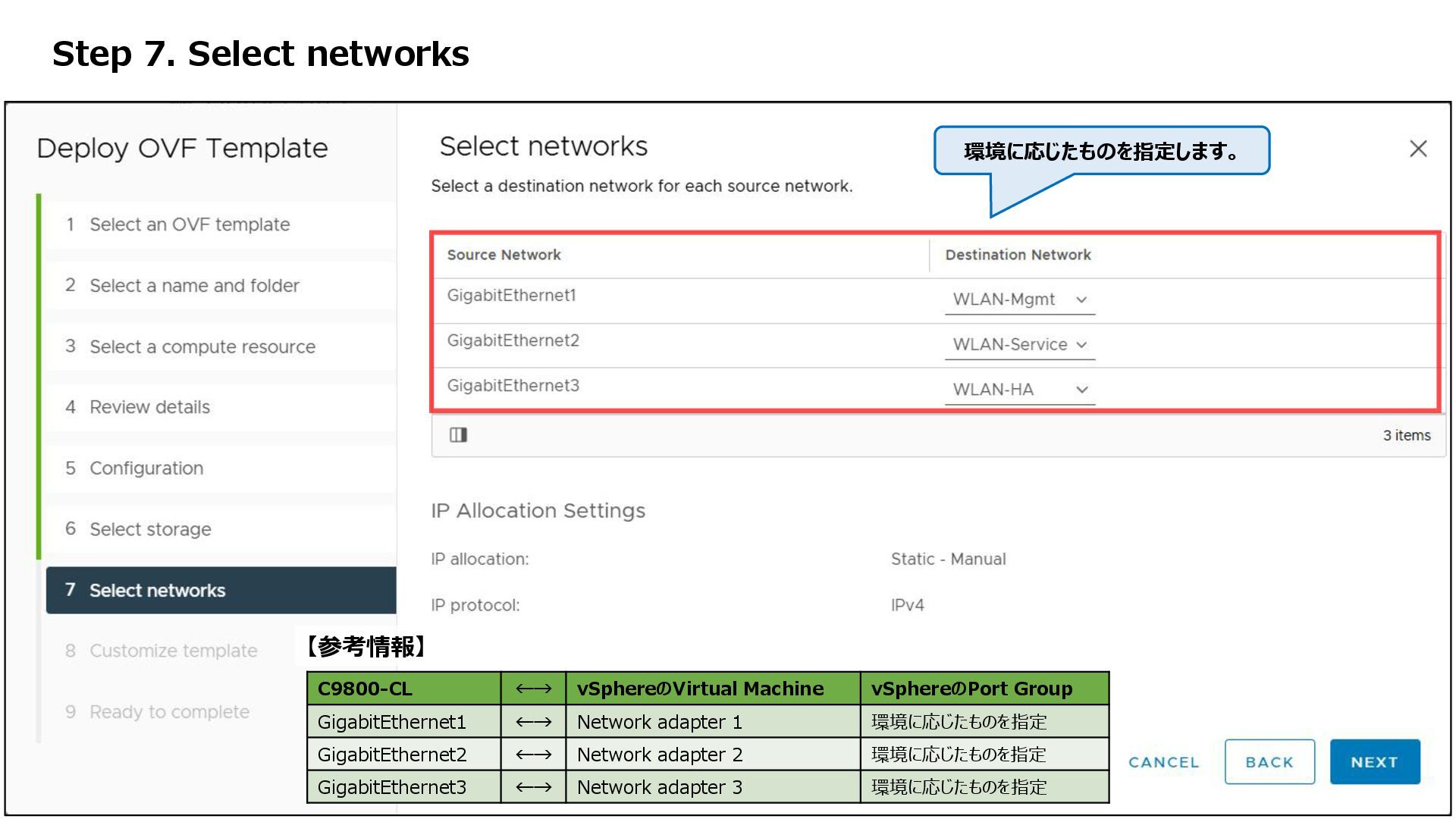This screenshot has width=1456, height=819.
Task: Go to step 5 Configuration
Action: click(146, 468)
